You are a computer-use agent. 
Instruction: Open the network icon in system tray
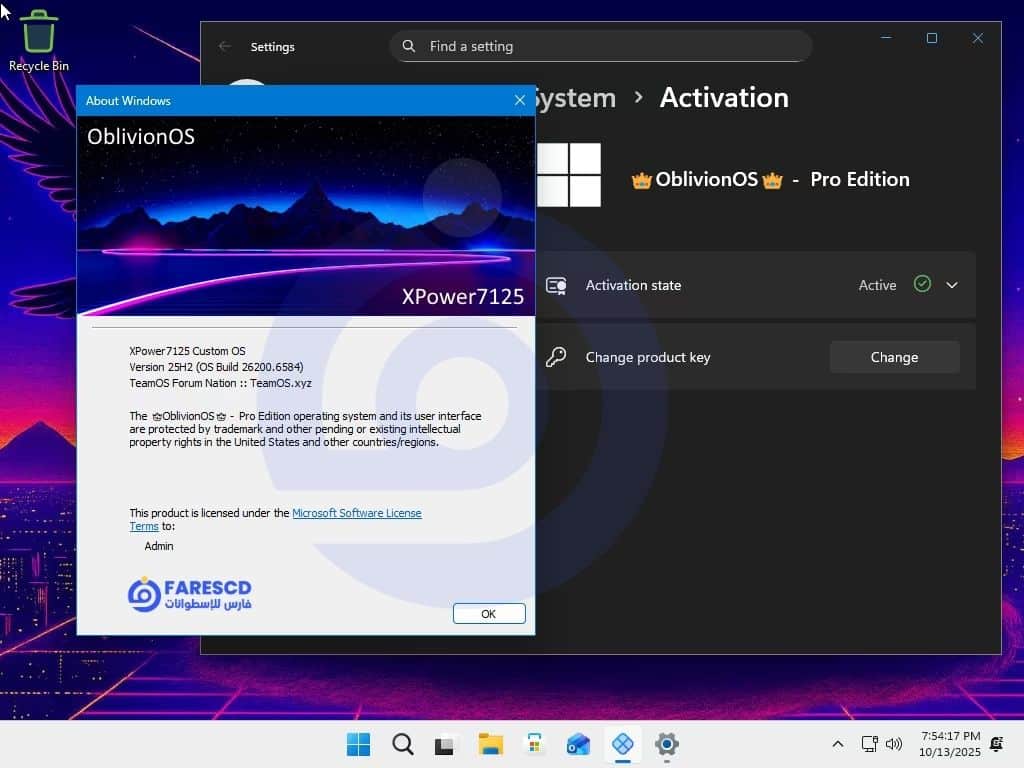[x=869, y=744]
